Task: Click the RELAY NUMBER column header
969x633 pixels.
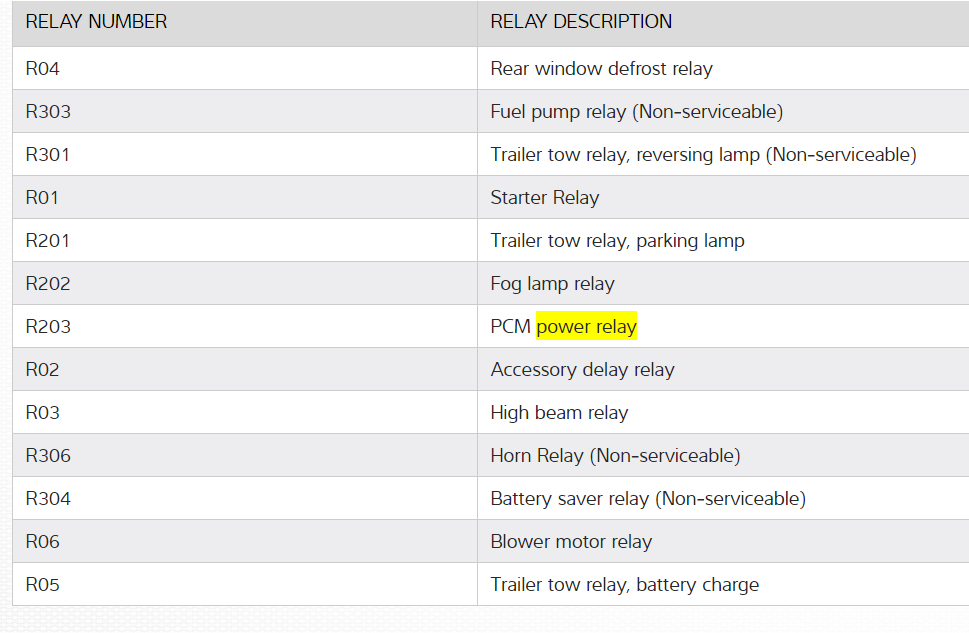Action: (x=96, y=21)
